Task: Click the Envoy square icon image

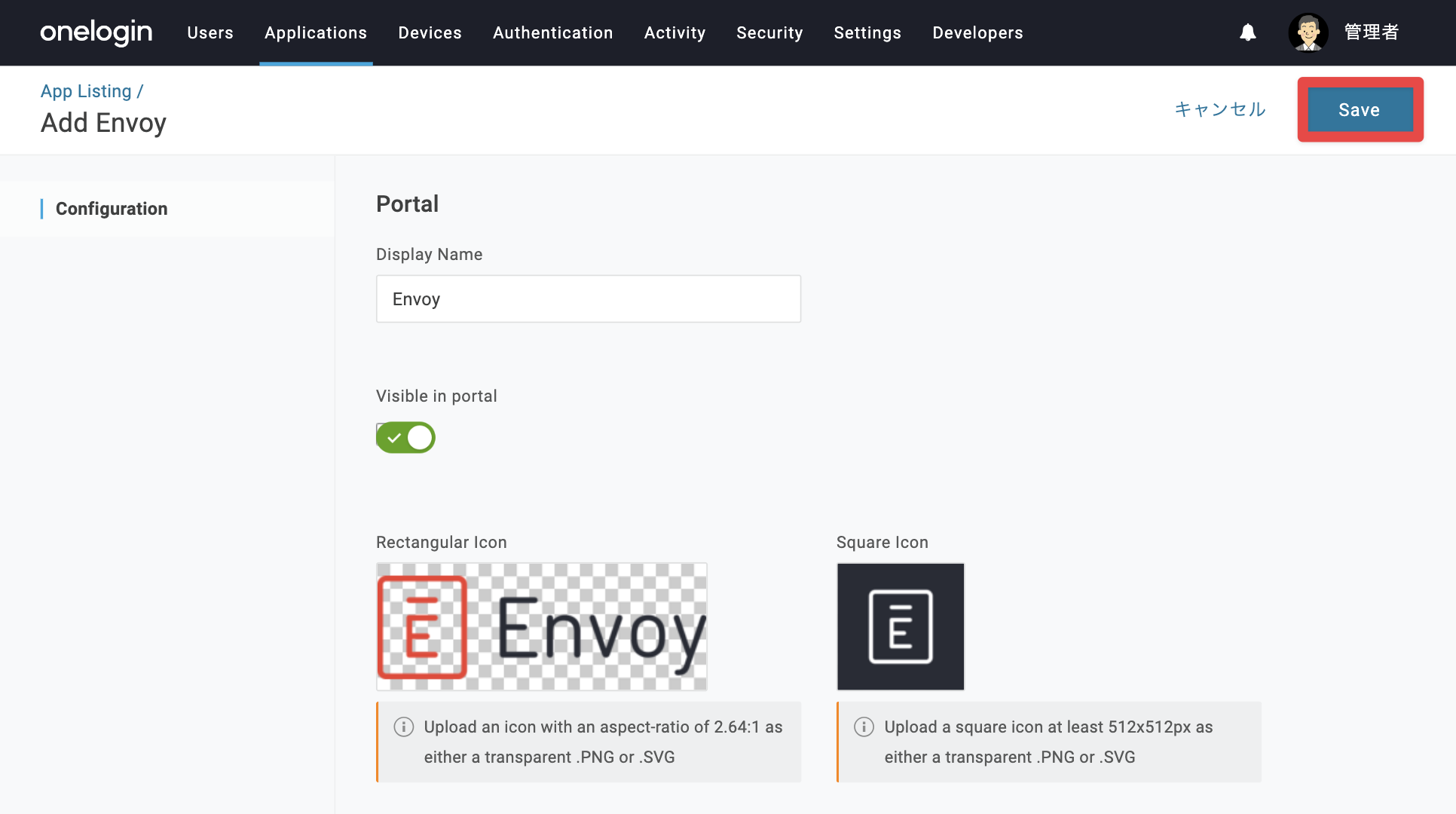Action: (901, 626)
